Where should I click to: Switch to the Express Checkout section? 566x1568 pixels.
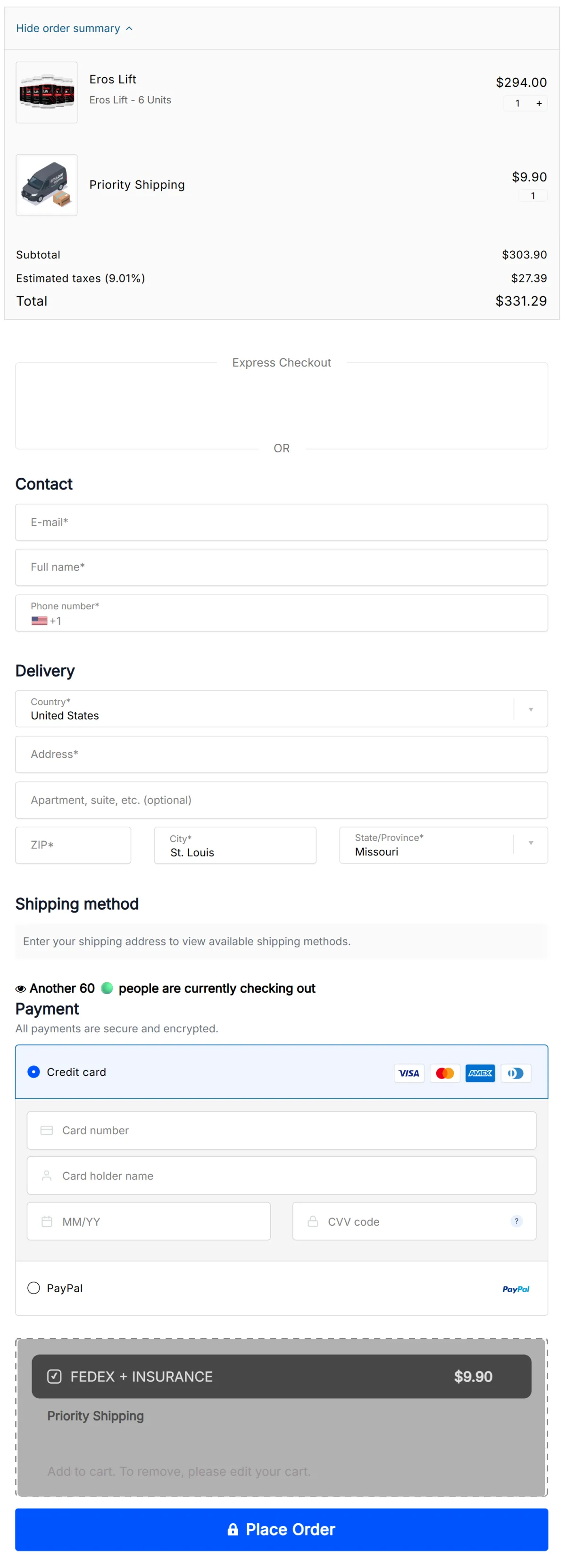pyautogui.click(x=281, y=362)
